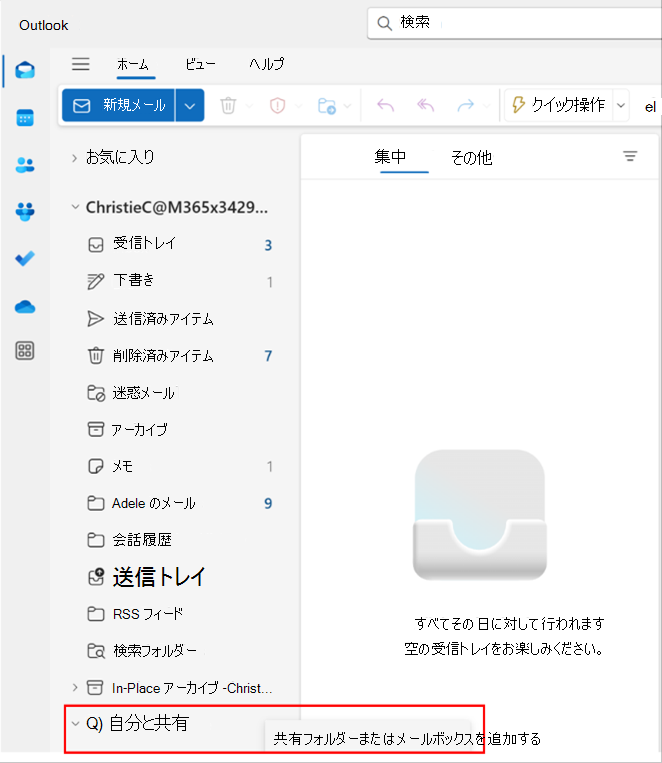Image resolution: width=662 pixels, height=763 pixels.
Task: Collapse the ChristieC account folder tree
Action: [75, 207]
